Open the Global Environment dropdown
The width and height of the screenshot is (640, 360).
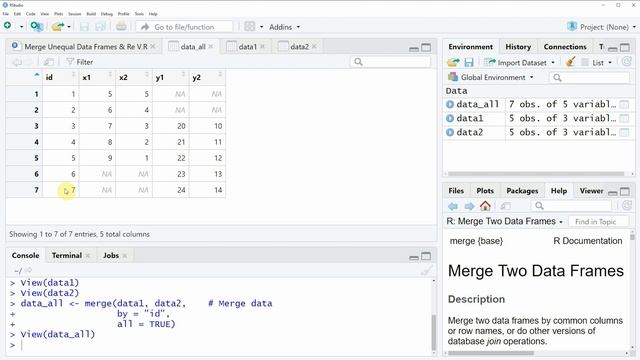pyautogui.click(x=491, y=77)
